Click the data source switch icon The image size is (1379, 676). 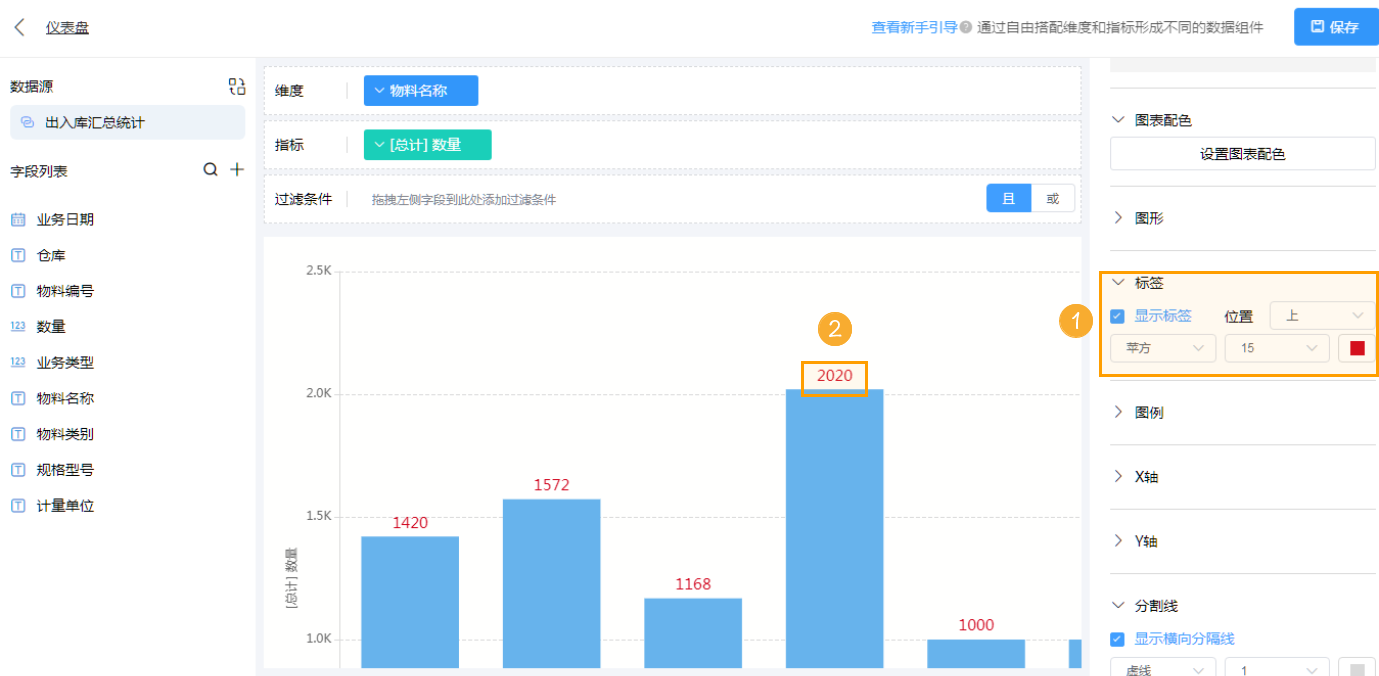236,87
